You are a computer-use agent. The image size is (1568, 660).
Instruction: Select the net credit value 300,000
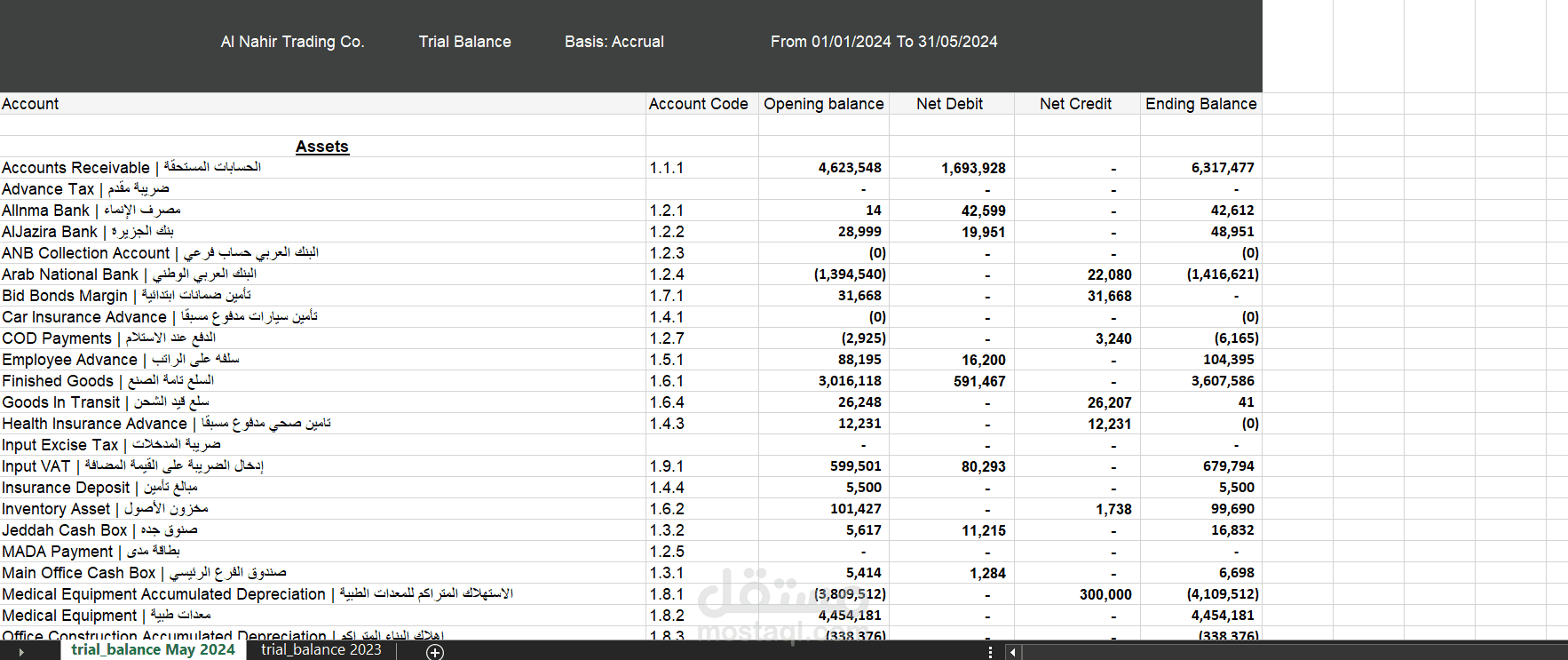coord(1077,594)
